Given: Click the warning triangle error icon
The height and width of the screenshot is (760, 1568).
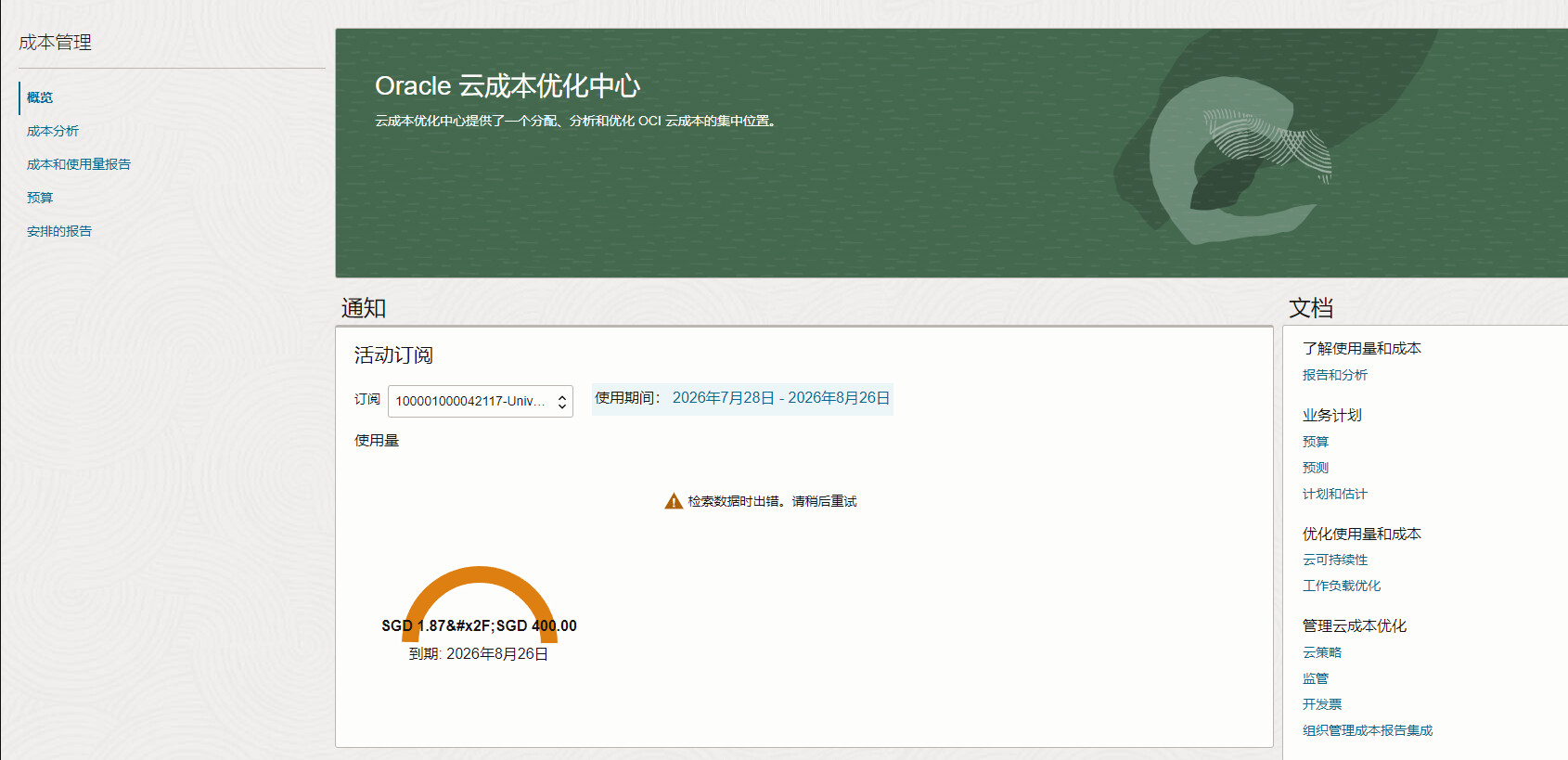Looking at the screenshot, I should tap(674, 501).
